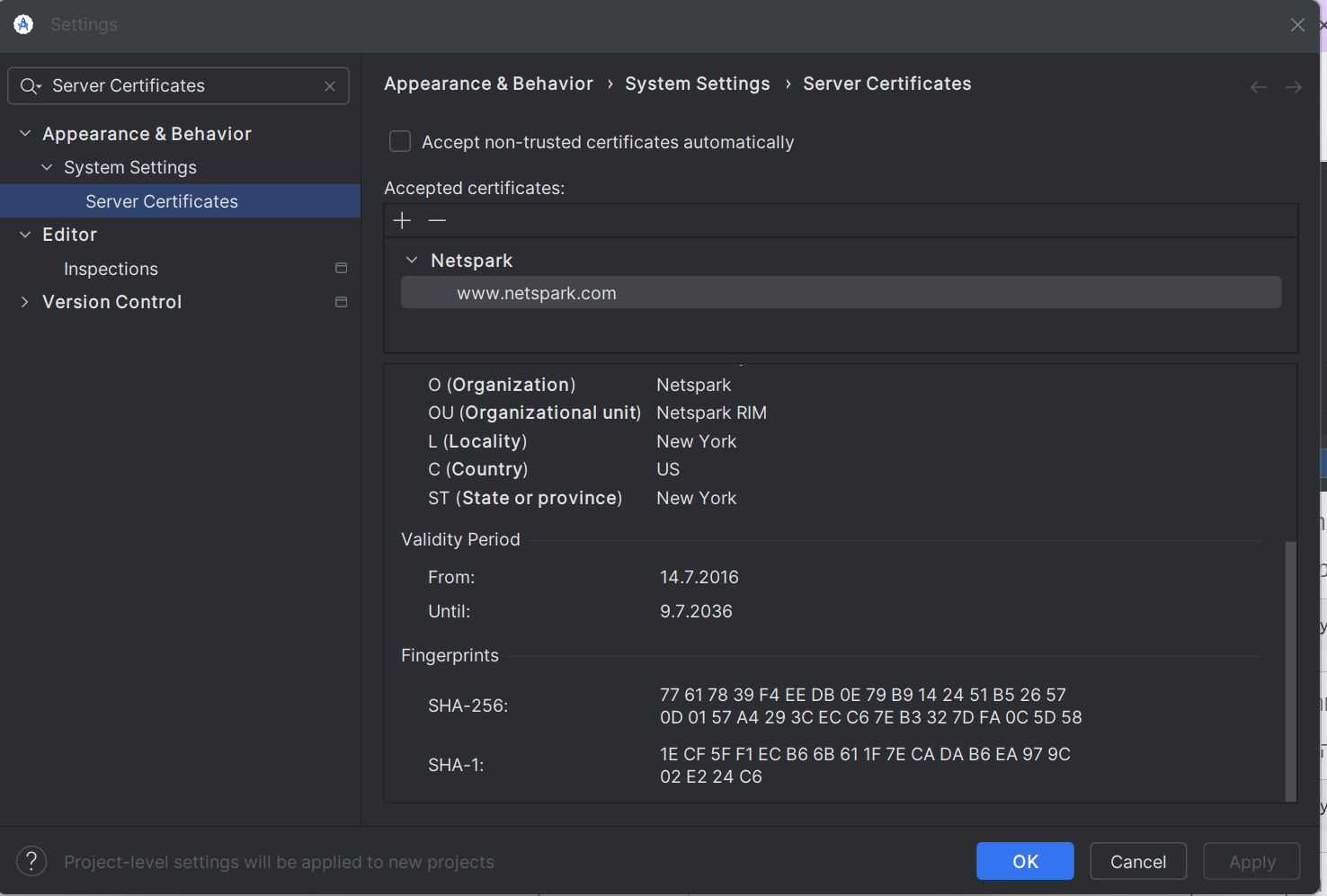Clear the Server Certificates search text

(329, 85)
